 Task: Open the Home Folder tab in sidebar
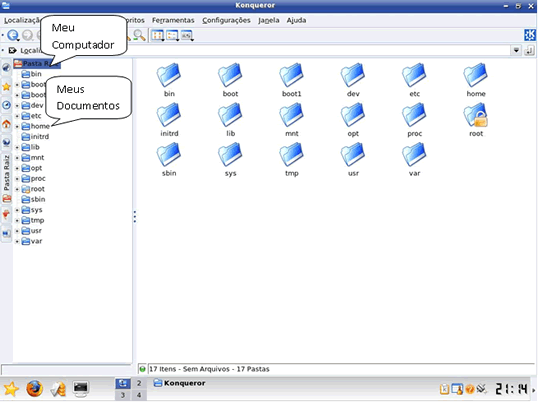point(6,124)
